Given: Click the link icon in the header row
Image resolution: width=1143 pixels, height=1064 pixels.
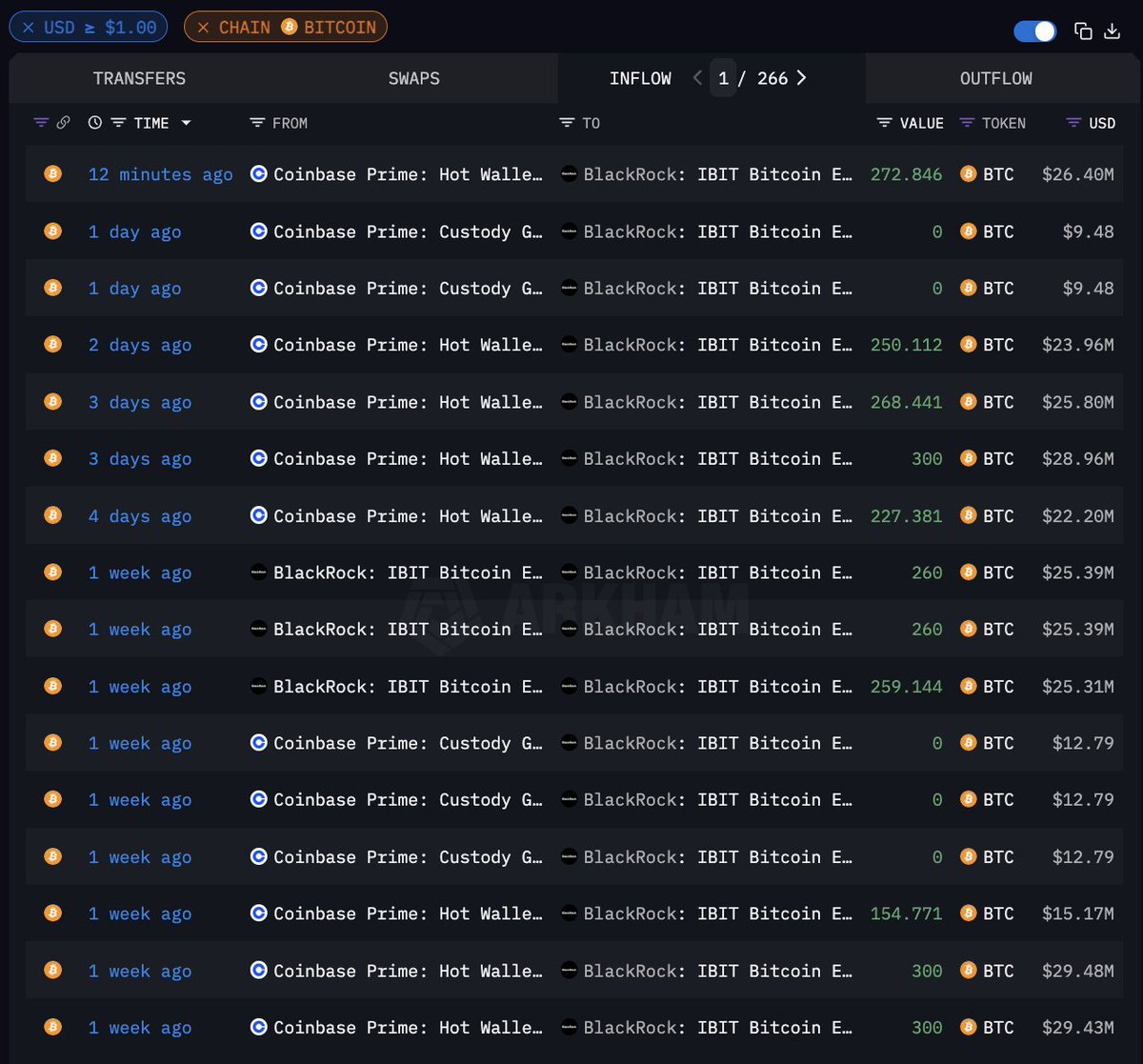Looking at the screenshot, I should pos(63,123).
